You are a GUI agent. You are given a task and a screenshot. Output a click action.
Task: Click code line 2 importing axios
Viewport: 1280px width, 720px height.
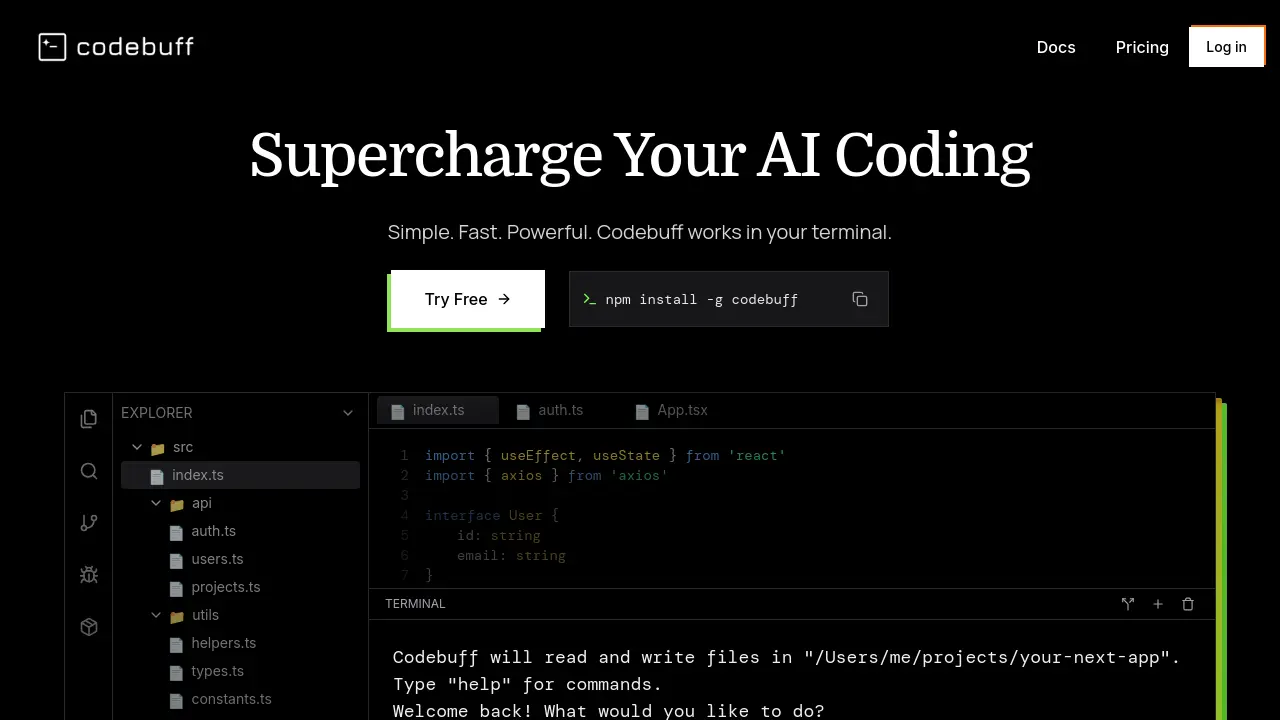pyautogui.click(x=546, y=475)
